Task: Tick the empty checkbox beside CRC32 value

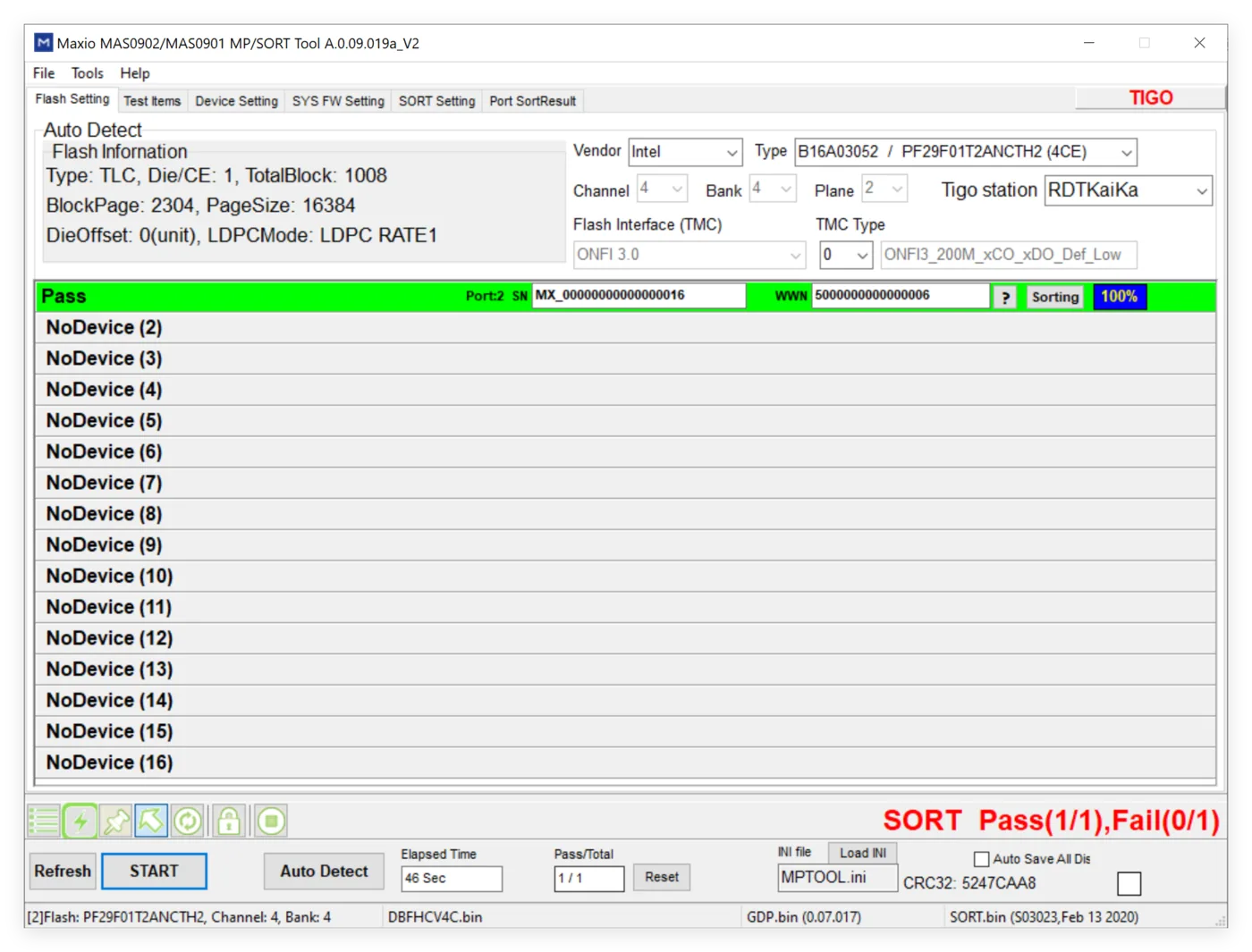Action: pyautogui.click(x=1129, y=883)
